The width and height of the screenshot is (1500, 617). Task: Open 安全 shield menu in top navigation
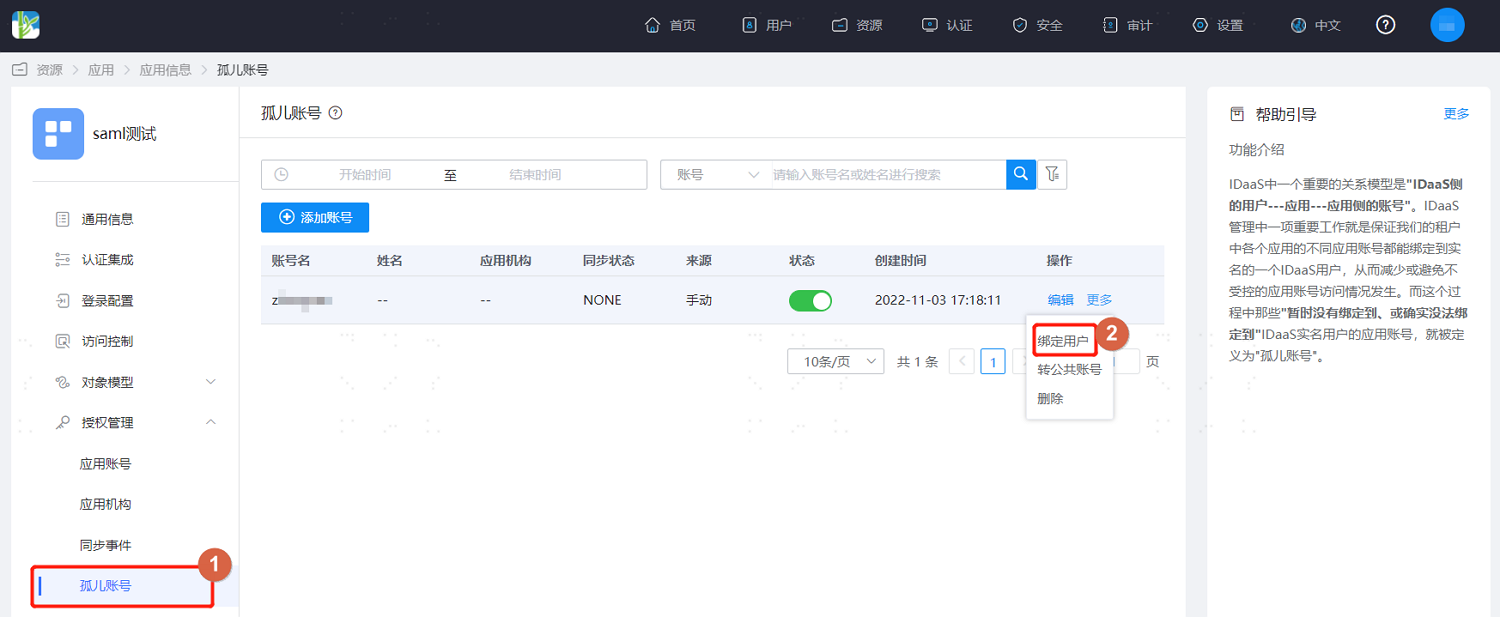pos(1037,25)
